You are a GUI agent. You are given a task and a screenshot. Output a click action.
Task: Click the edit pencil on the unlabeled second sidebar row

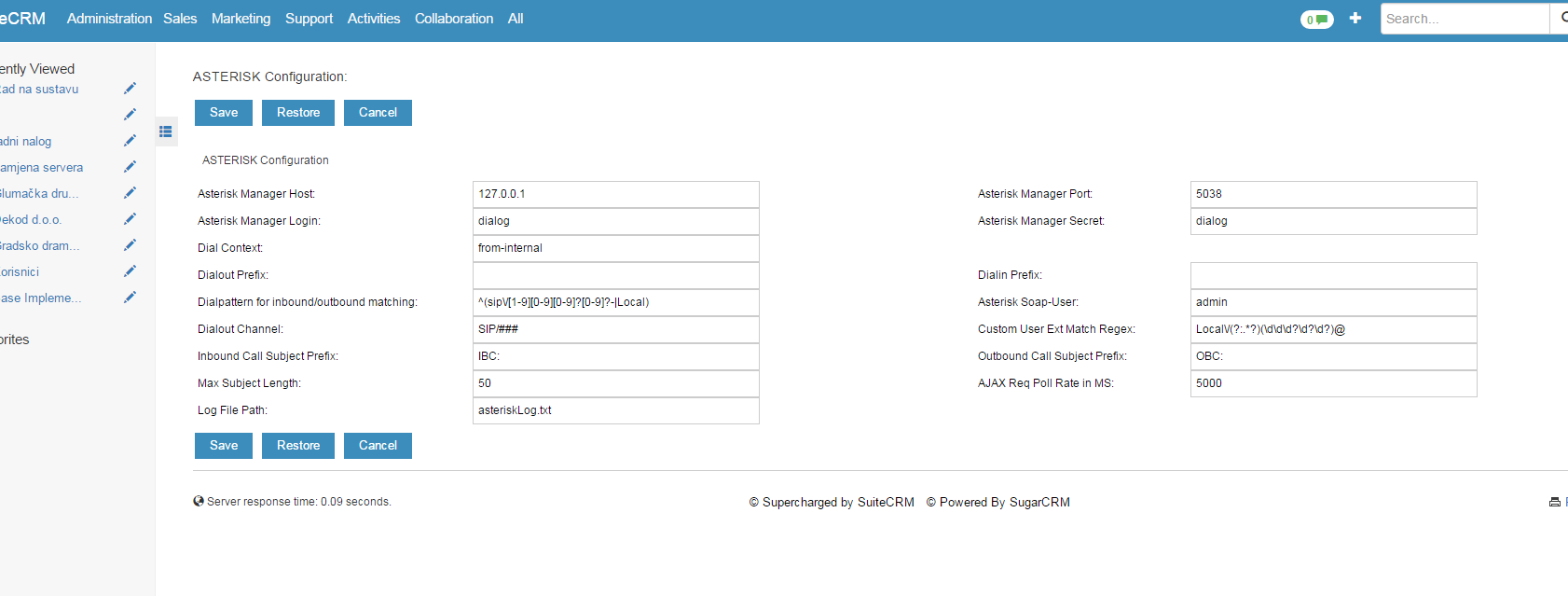(130, 115)
